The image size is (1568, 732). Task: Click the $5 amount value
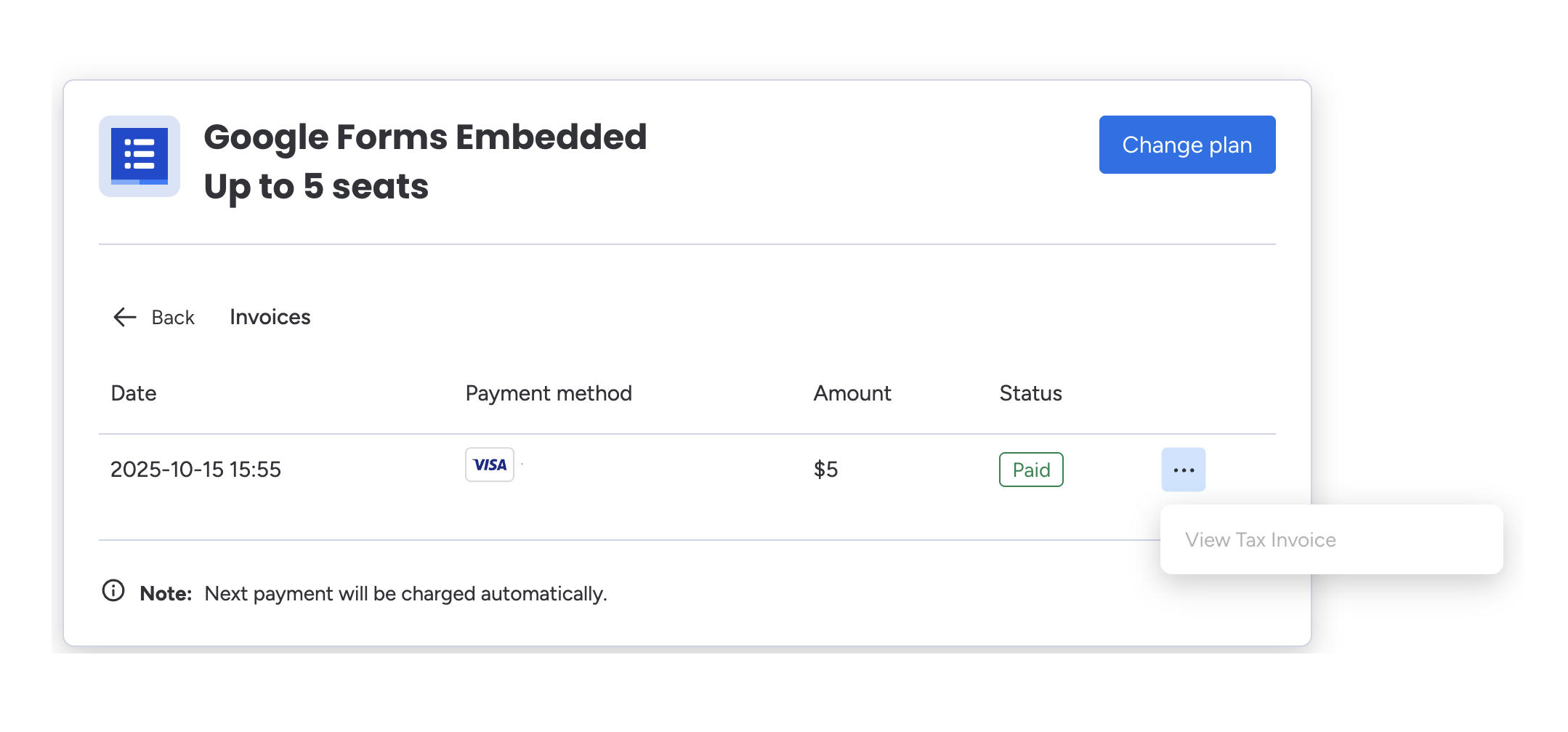pyautogui.click(x=825, y=470)
